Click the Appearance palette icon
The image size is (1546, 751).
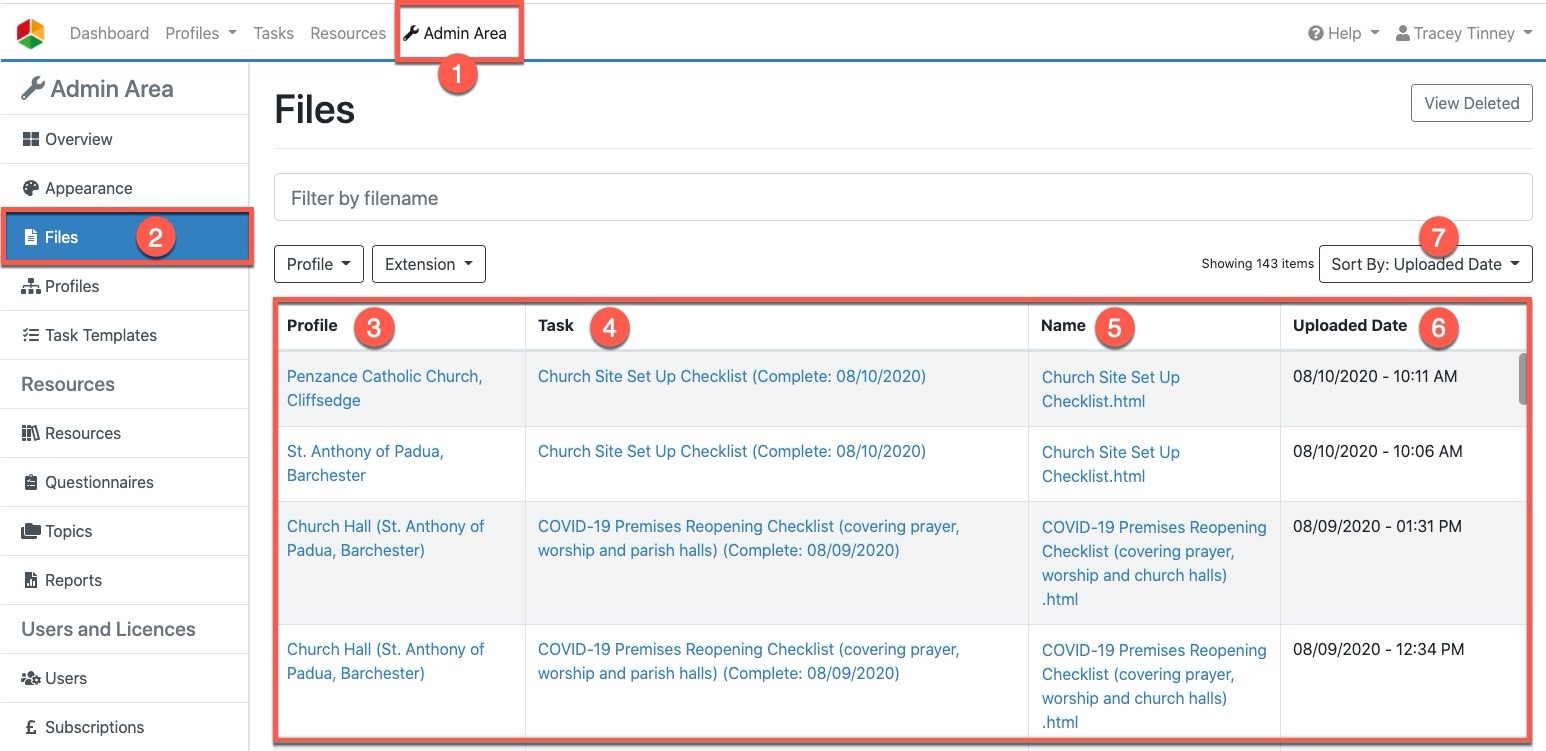(30, 188)
